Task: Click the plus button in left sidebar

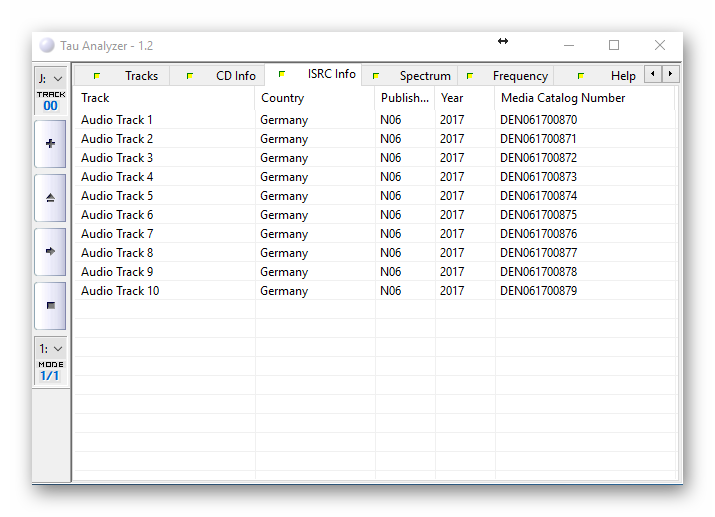Action: click(x=50, y=144)
